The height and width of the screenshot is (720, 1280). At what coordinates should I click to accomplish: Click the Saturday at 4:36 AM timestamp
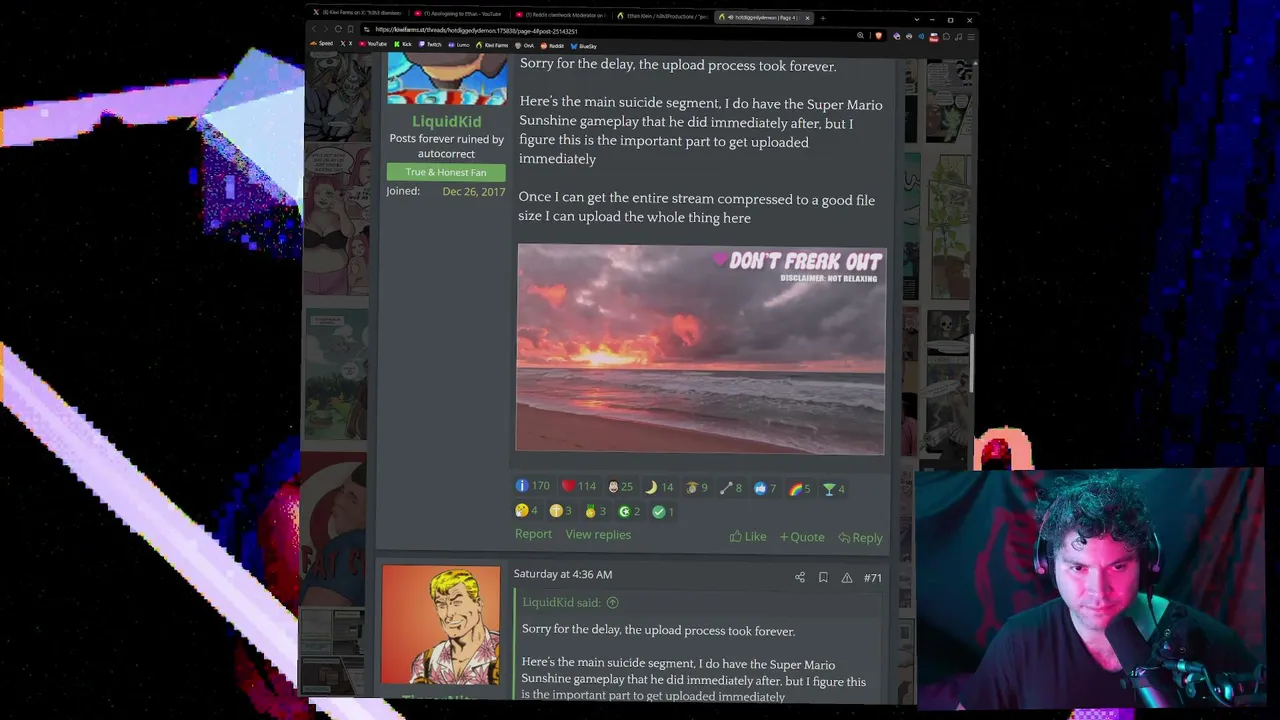point(563,574)
